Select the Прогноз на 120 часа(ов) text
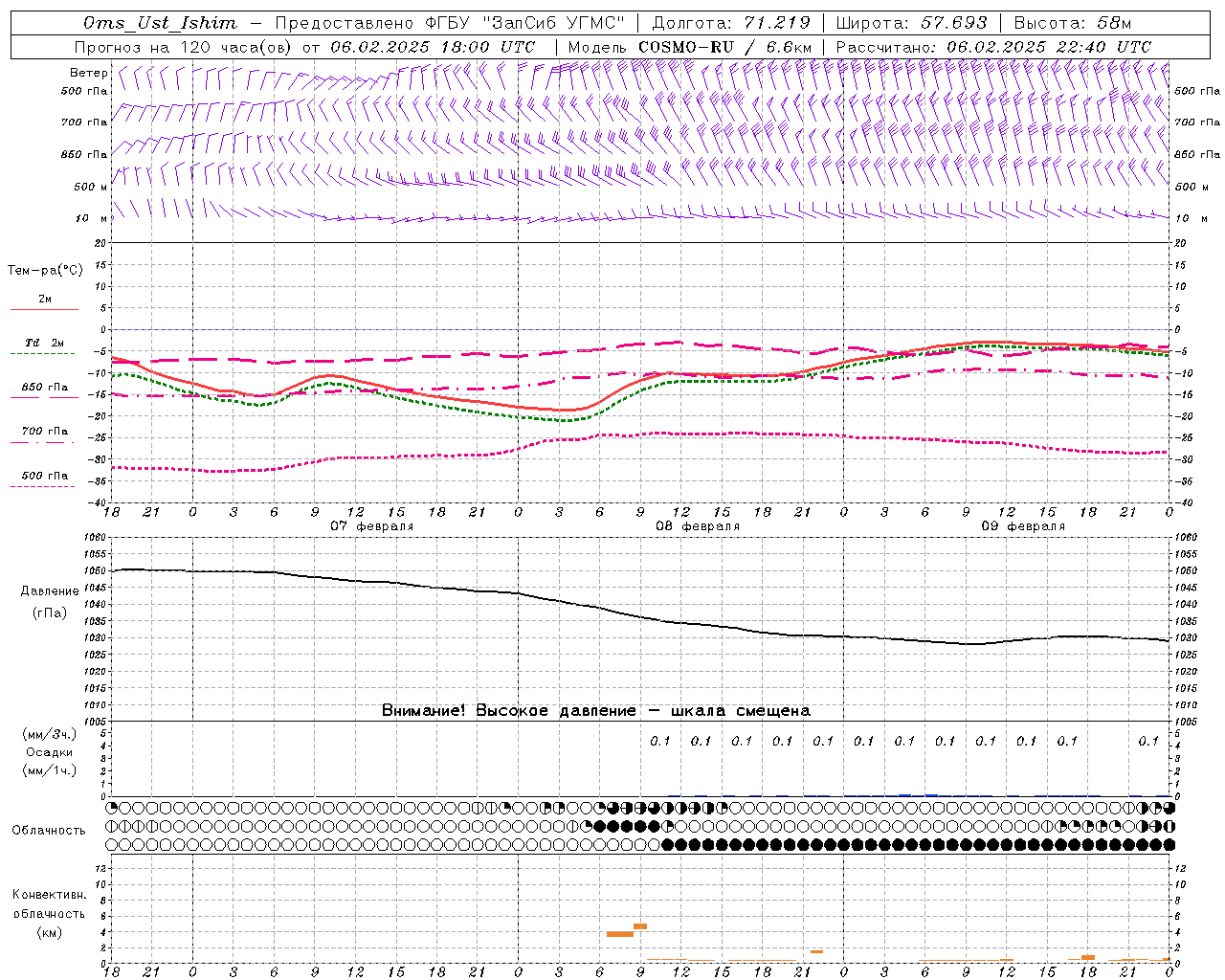 tap(184, 47)
